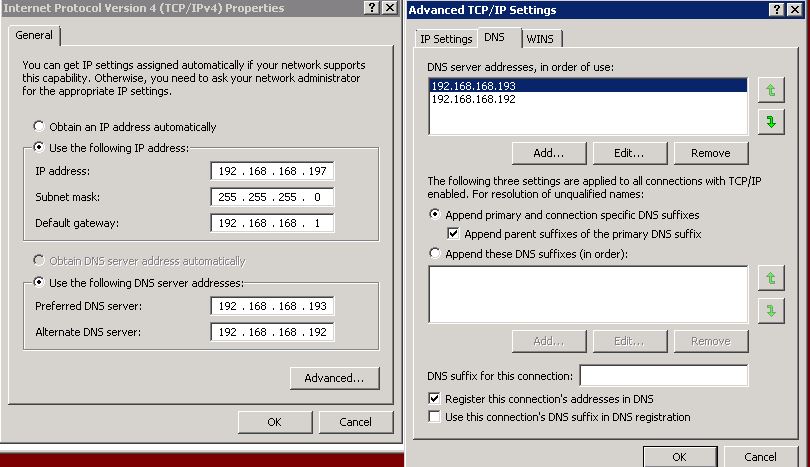810x467 pixels.
Task: Click Cancel in IPv4 Properties dialog
Action: (355, 422)
